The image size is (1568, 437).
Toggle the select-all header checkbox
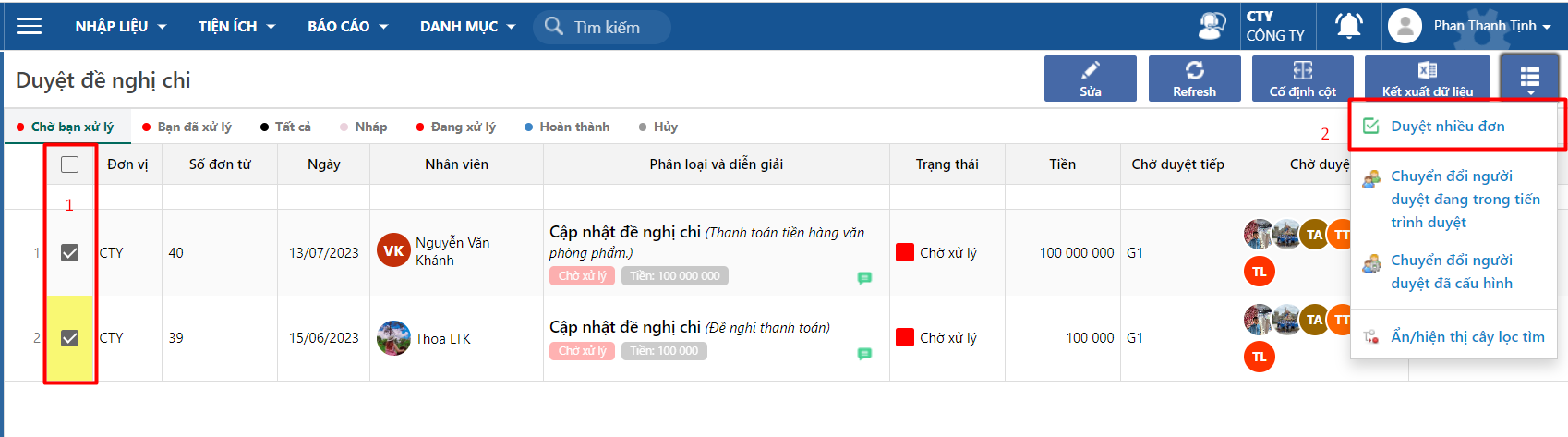coord(70,164)
